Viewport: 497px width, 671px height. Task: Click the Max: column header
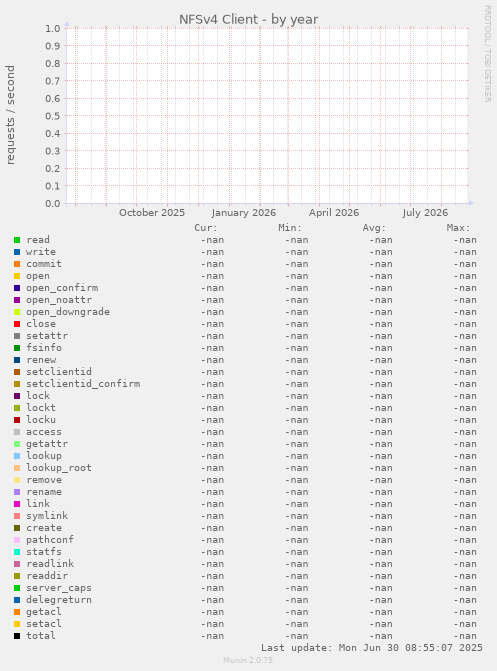[x=458, y=228]
